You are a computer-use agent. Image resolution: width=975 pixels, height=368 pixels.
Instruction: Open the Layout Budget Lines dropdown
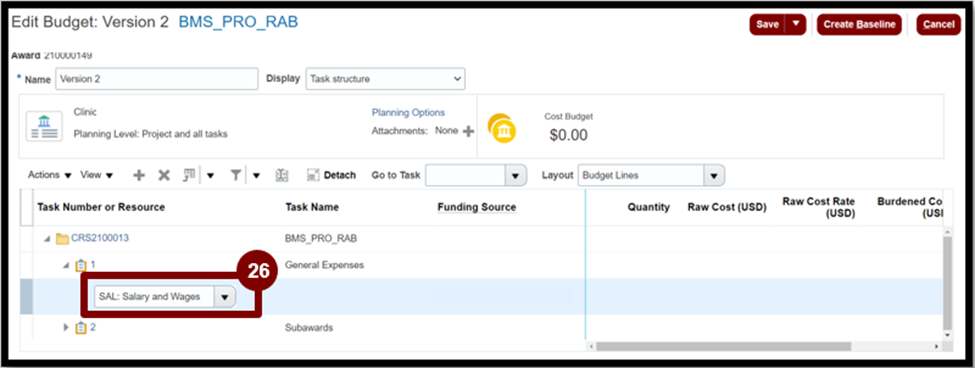tap(714, 175)
